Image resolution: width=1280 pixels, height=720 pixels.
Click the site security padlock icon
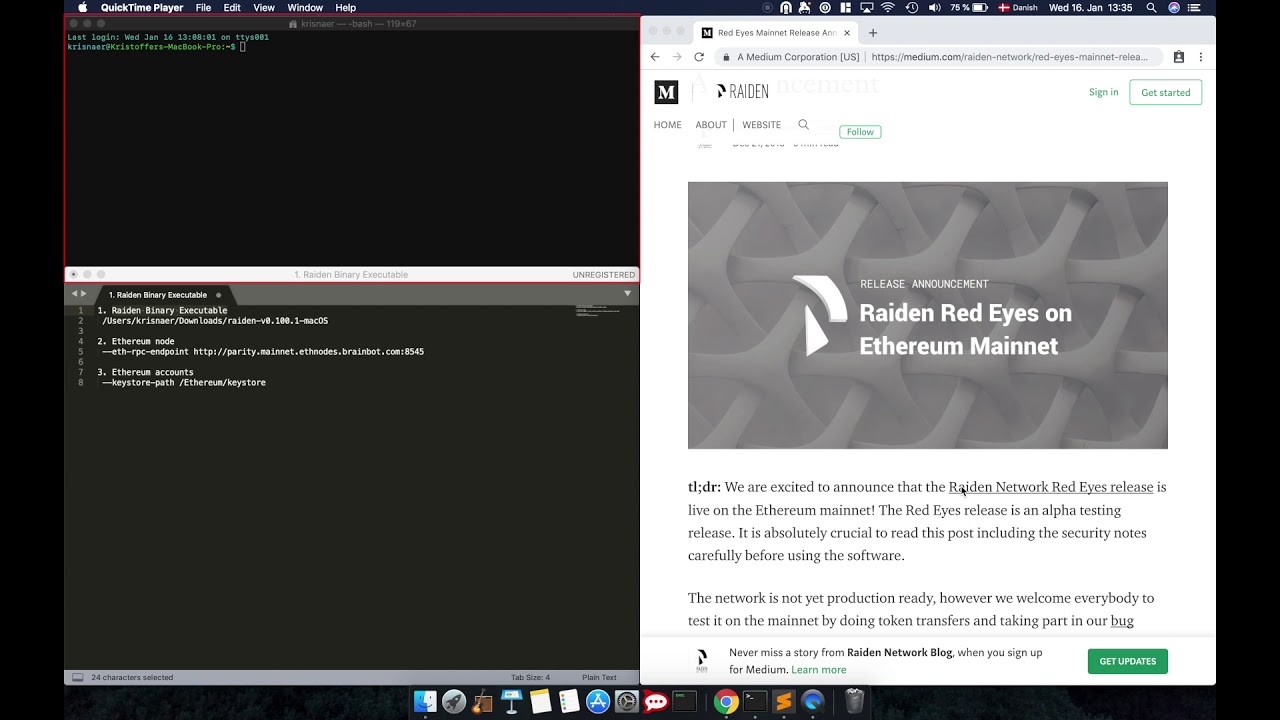click(x=727, y=57)
